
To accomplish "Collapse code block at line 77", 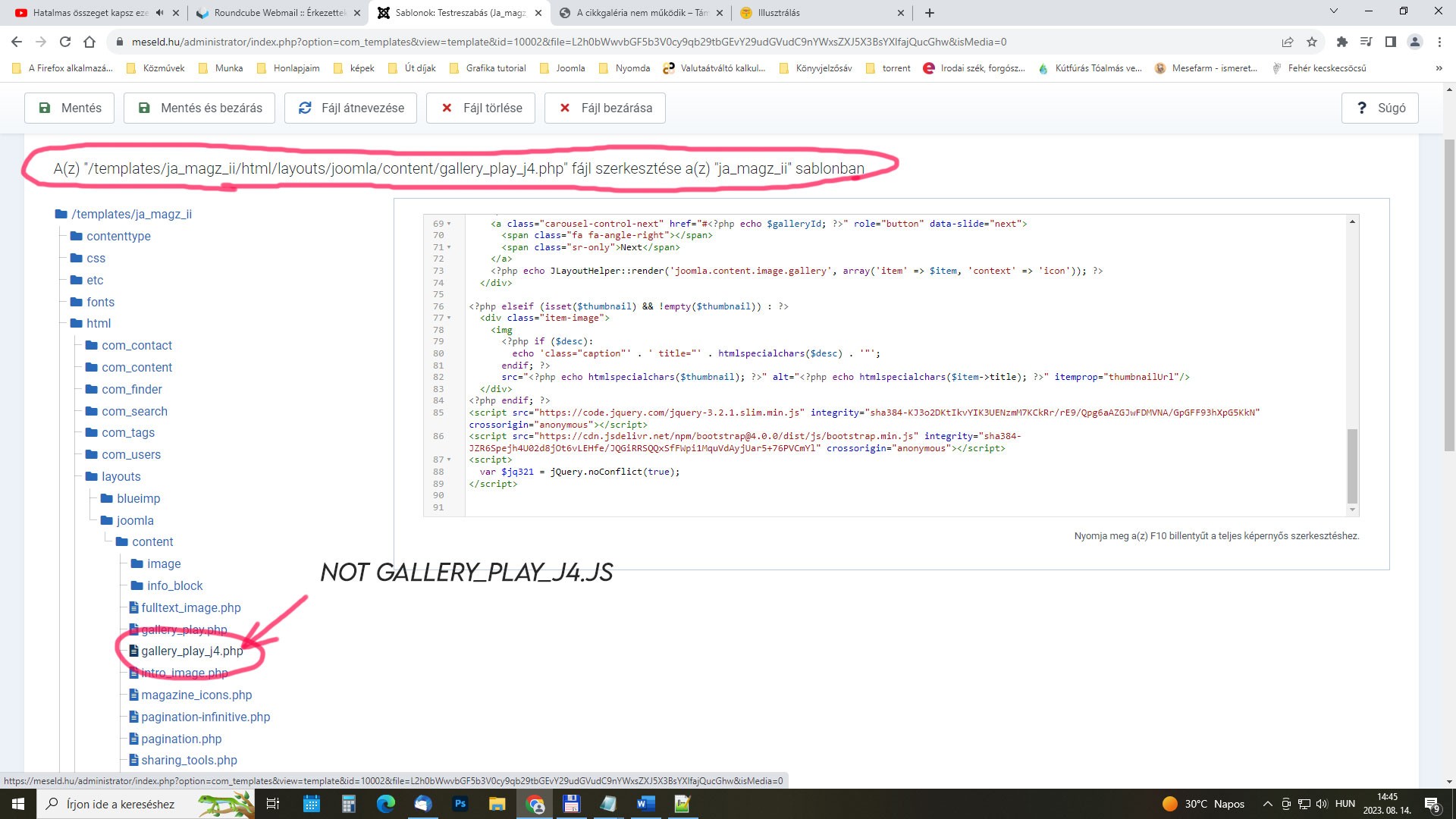I will [x=449, y=318].
